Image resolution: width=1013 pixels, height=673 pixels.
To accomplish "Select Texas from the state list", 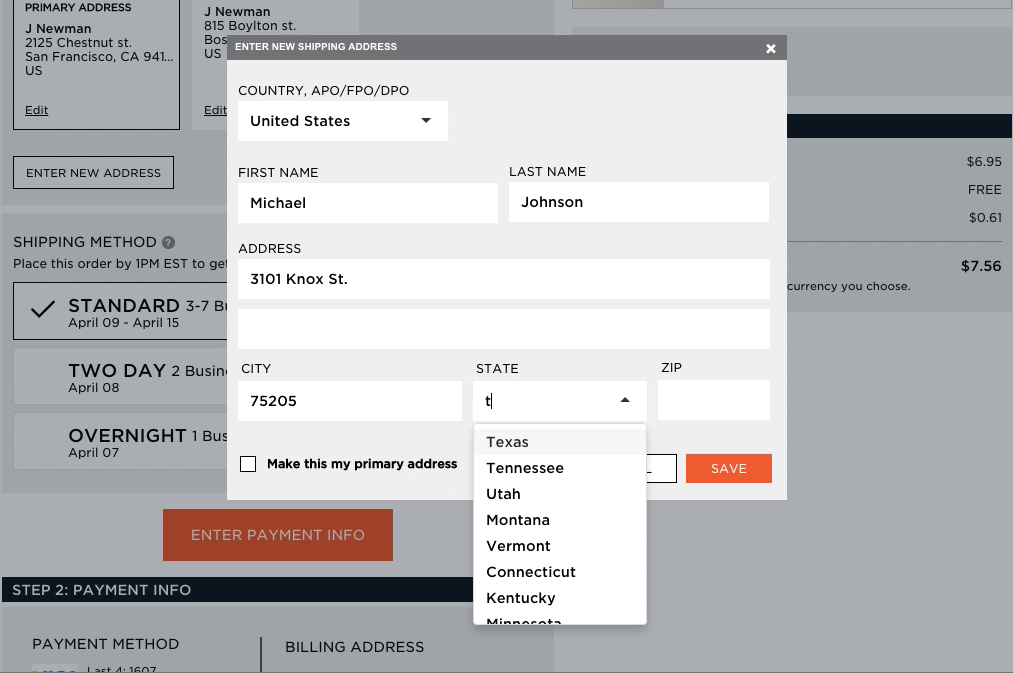I will coord(507,442).
